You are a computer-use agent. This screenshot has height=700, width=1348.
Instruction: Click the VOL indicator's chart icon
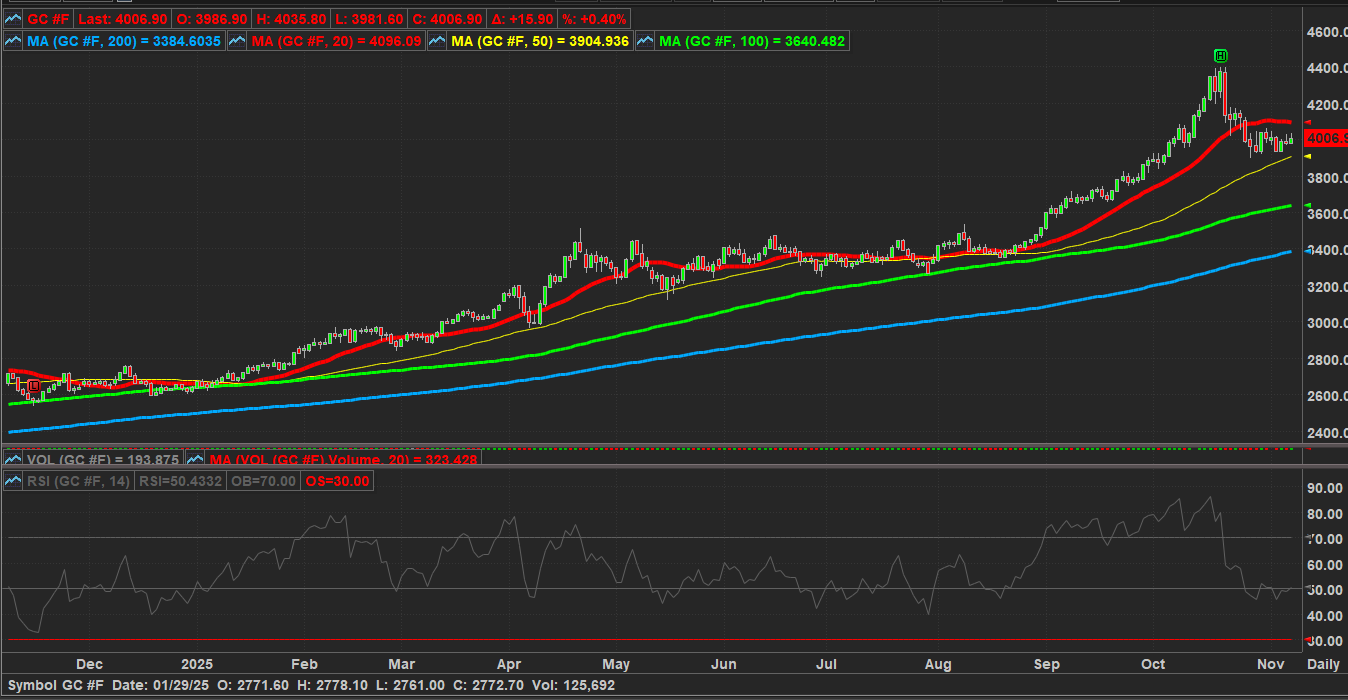pyautogui.click(x=13, y=459)
